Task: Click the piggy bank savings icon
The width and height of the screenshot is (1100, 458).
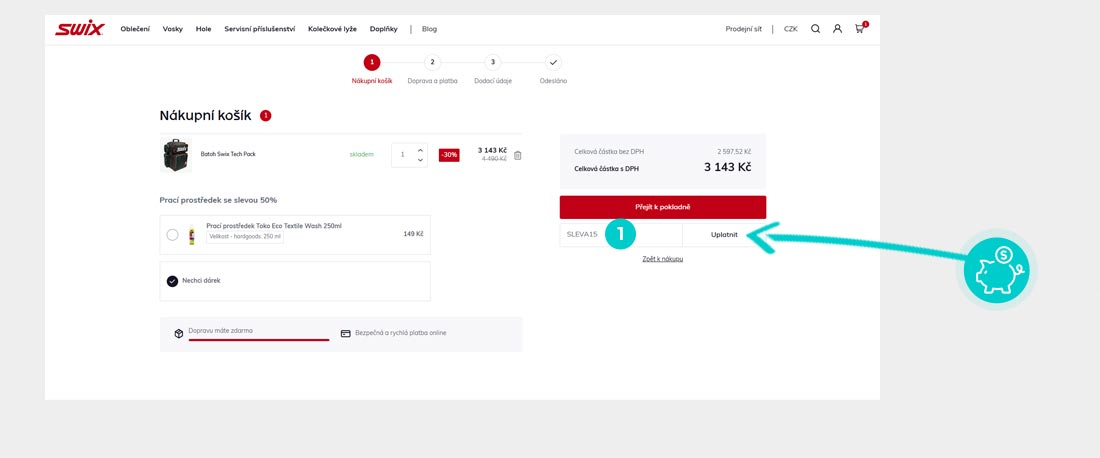Action: 995,271
